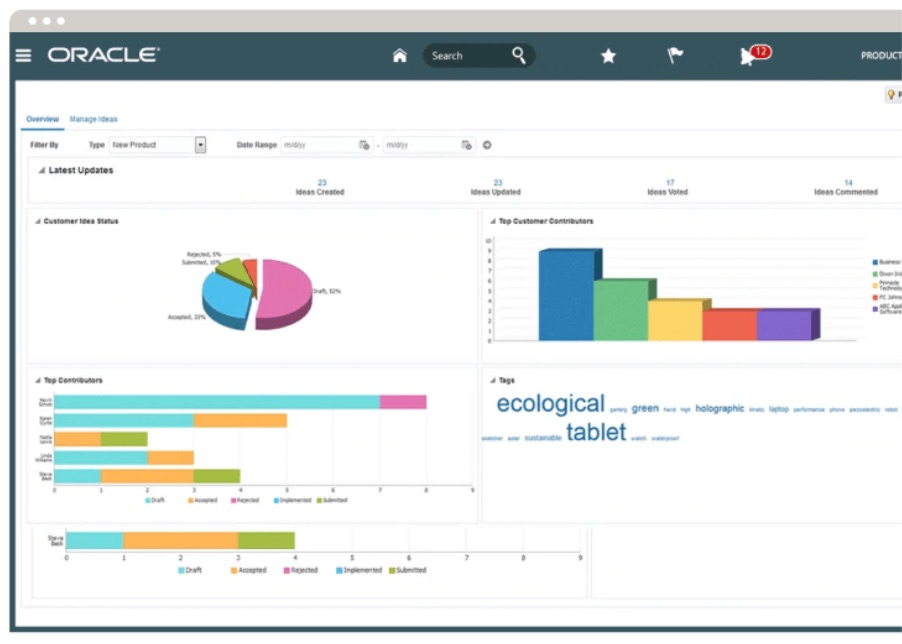This screenshot has width=902, height=644.
Task: Open the hamburger navigation menu
Action: 23,56
